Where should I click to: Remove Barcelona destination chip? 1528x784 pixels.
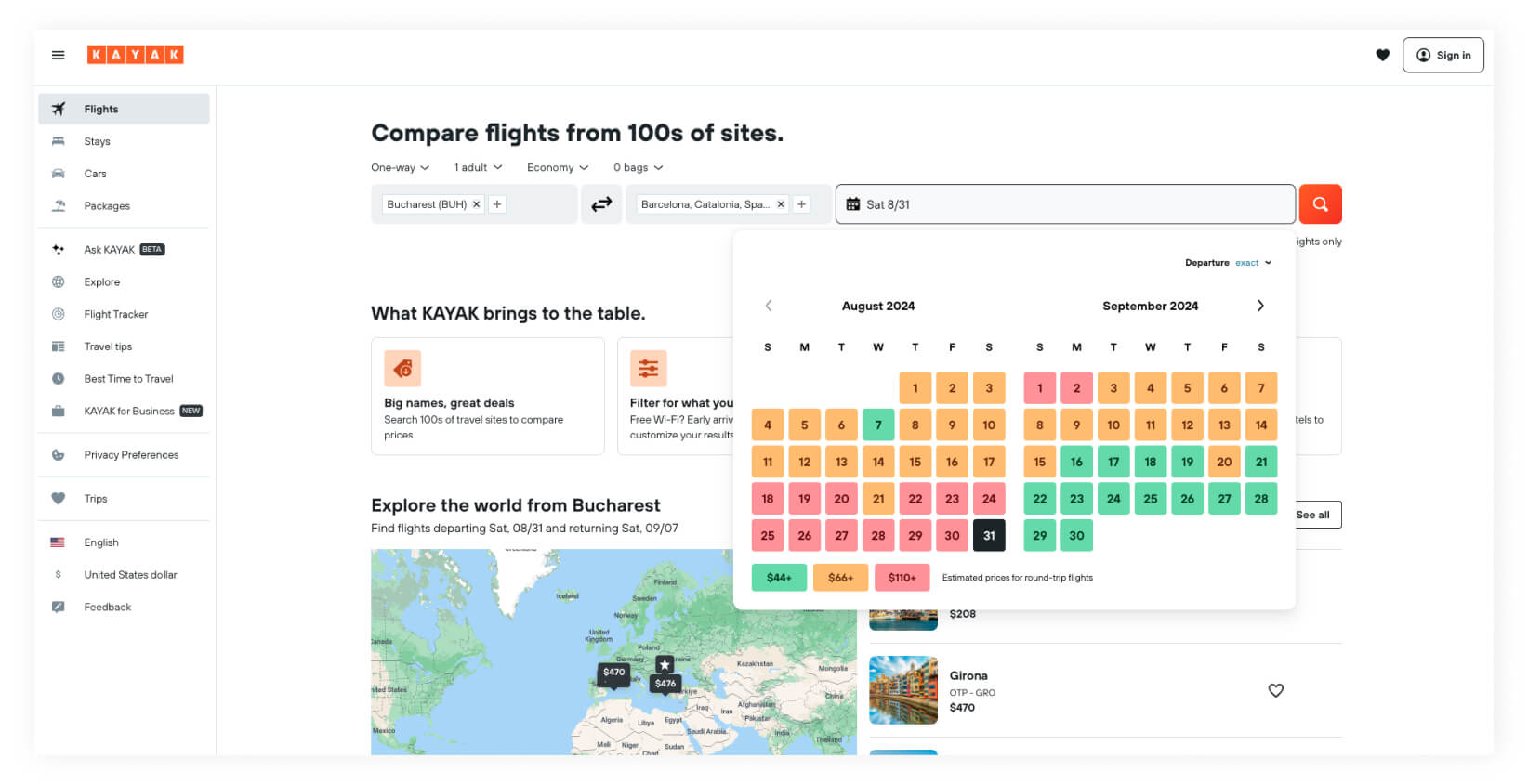(x=781, y=204)
